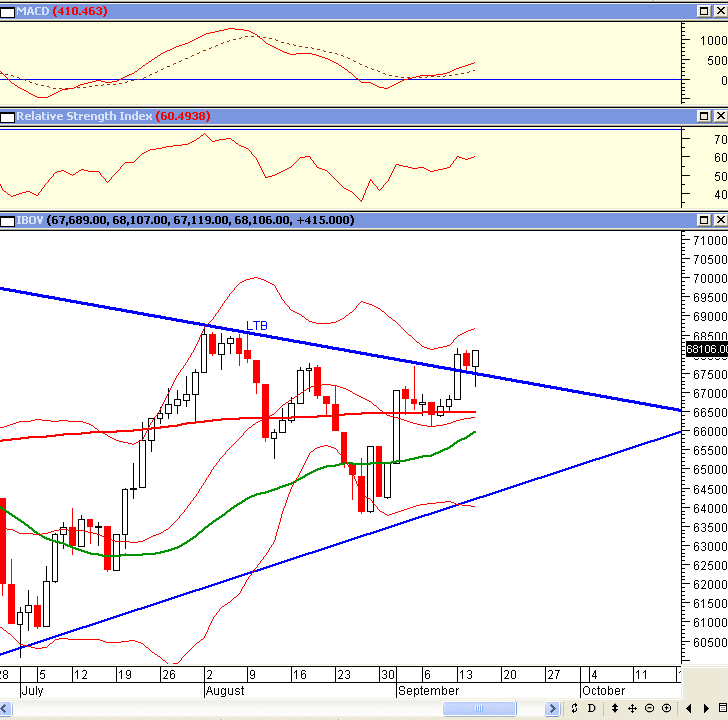Click the July month label

[32, 691]
